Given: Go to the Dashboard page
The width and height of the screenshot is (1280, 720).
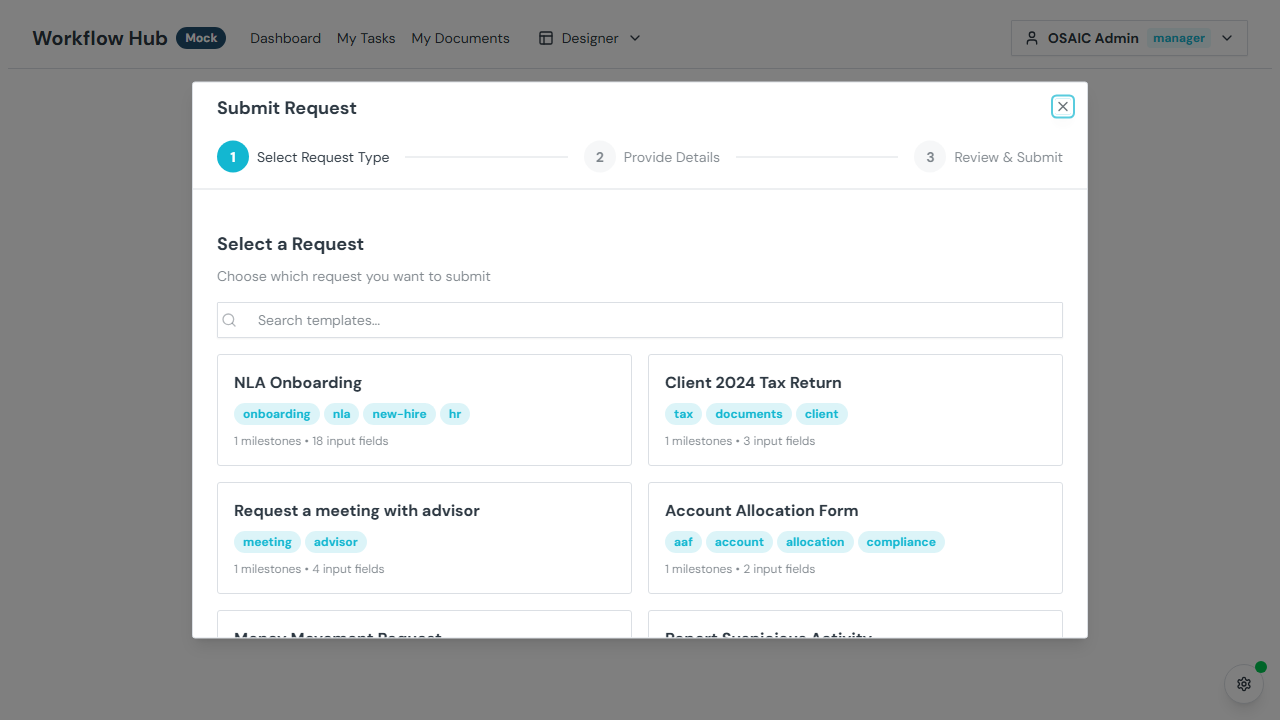Looking at the screenshot, I should pos(285,38).
